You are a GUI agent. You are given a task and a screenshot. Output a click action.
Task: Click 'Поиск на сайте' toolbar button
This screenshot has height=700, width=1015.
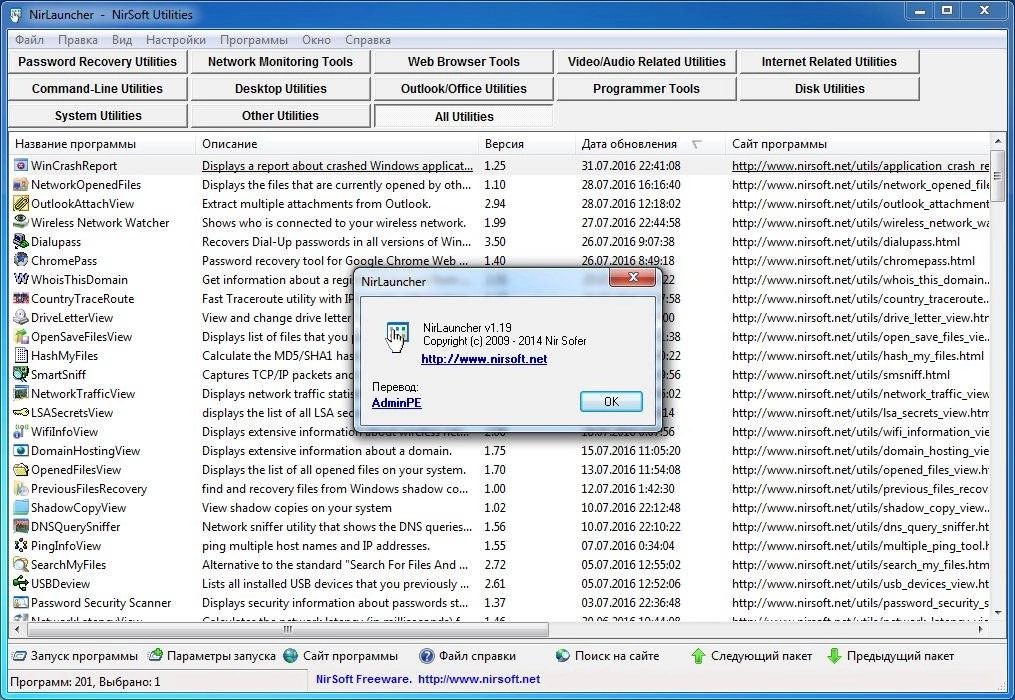point(607,656)
